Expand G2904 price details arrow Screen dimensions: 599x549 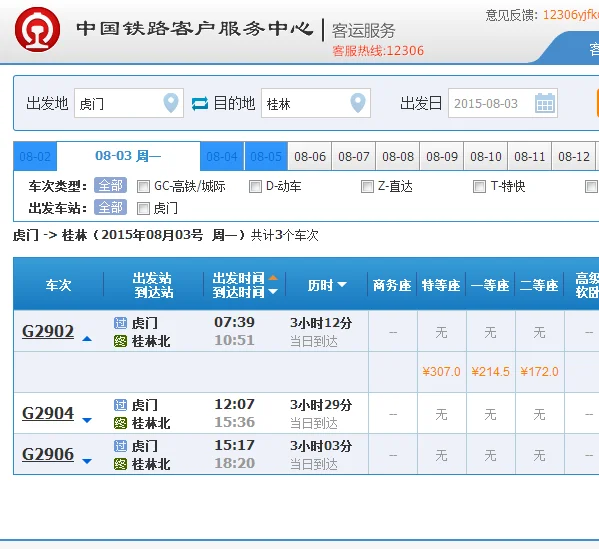tap(87, 420)
